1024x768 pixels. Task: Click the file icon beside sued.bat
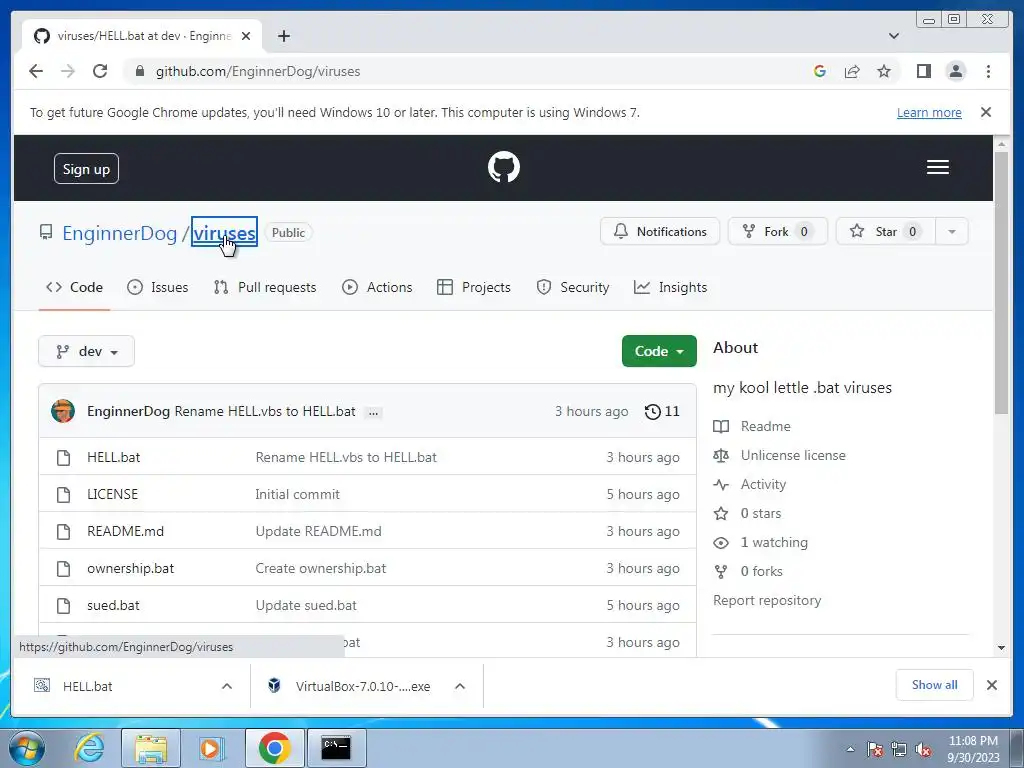click(x=63, y=605)
